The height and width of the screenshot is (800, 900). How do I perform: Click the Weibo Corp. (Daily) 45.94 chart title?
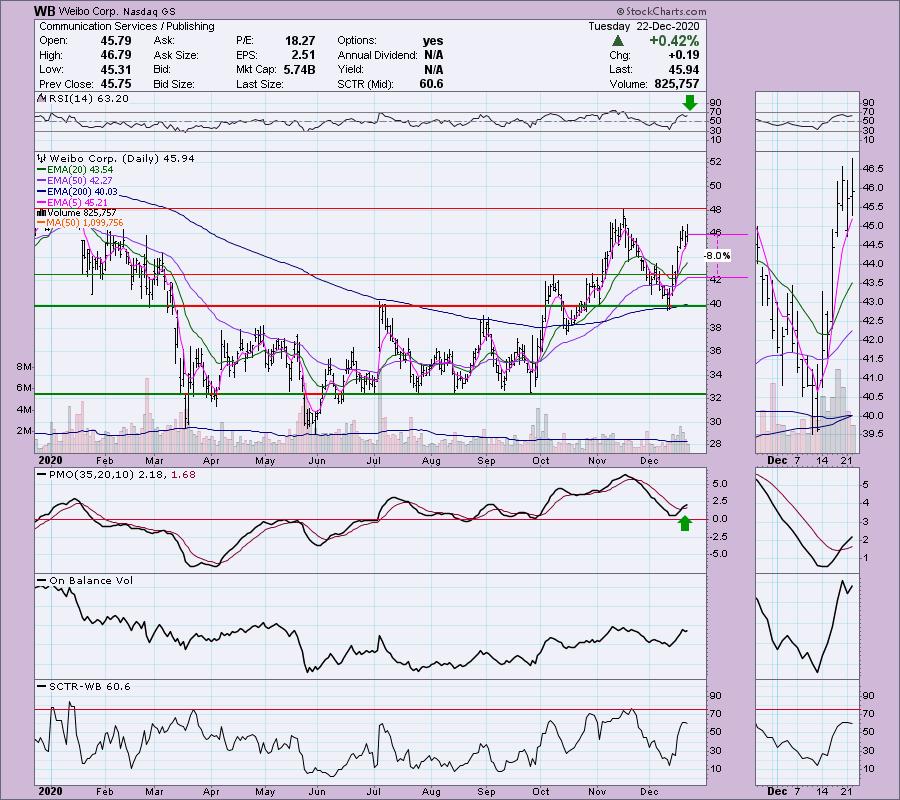[x=122, y=158]
